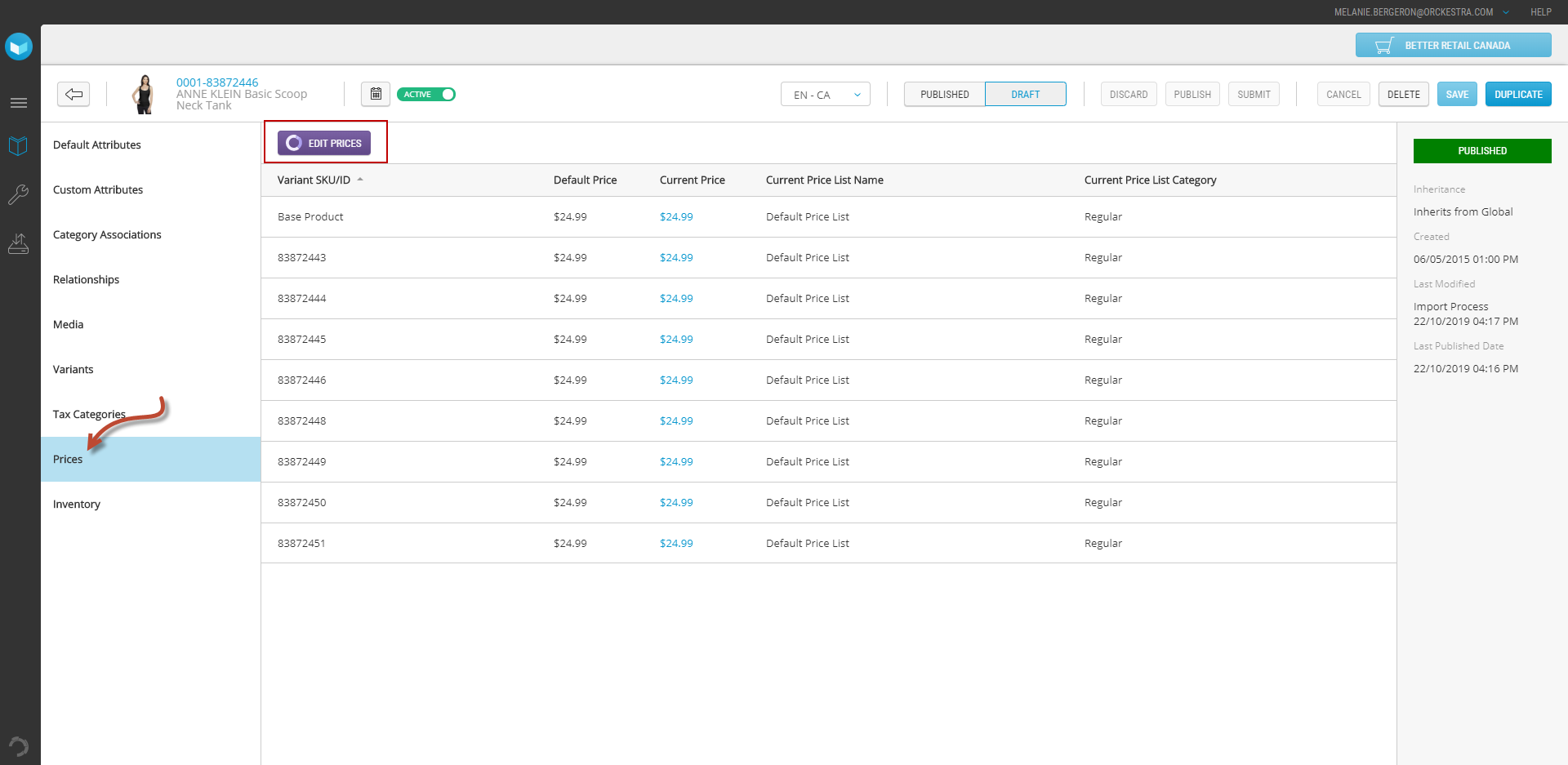The width and height of the screenshot is (1568, 765).
Task: Click the import tray icon in sidebar
Action: point(18,243)
